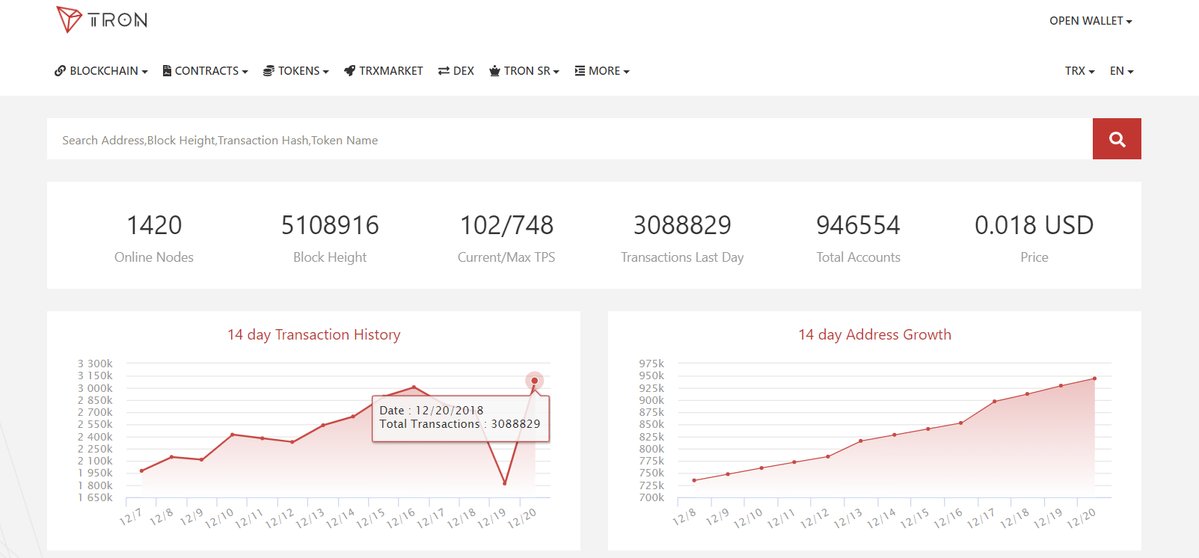Switch language via EN dropdown
1199x558 pixels.
click(x=1122, y=71)
